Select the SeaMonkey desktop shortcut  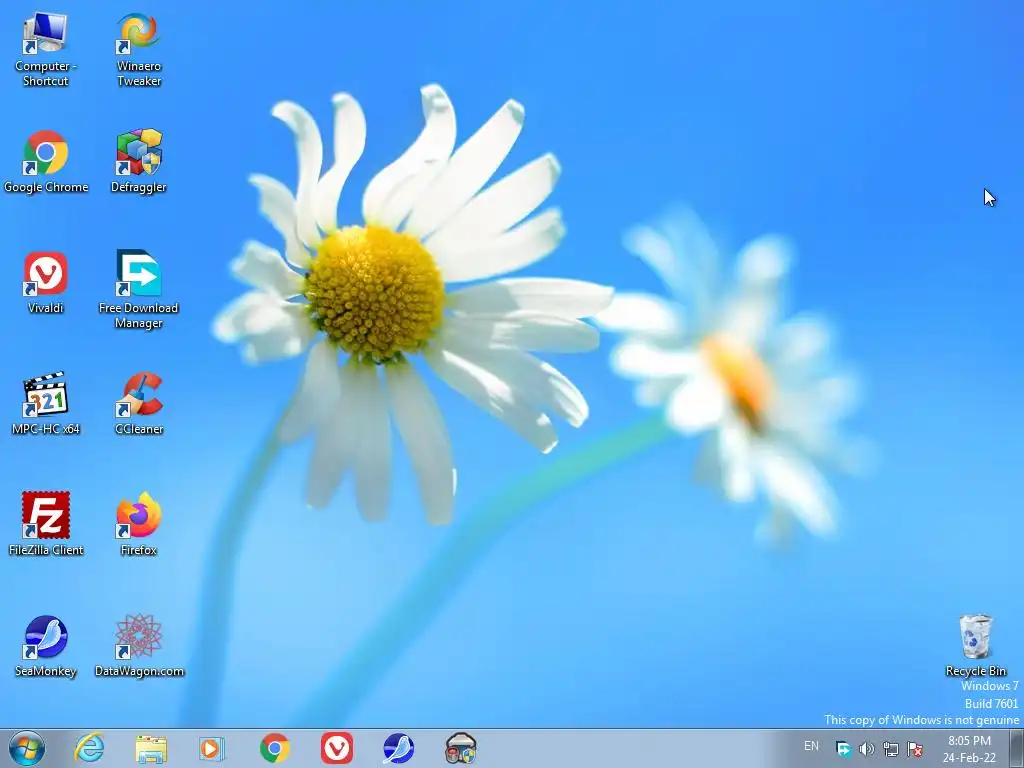[46, 645]
